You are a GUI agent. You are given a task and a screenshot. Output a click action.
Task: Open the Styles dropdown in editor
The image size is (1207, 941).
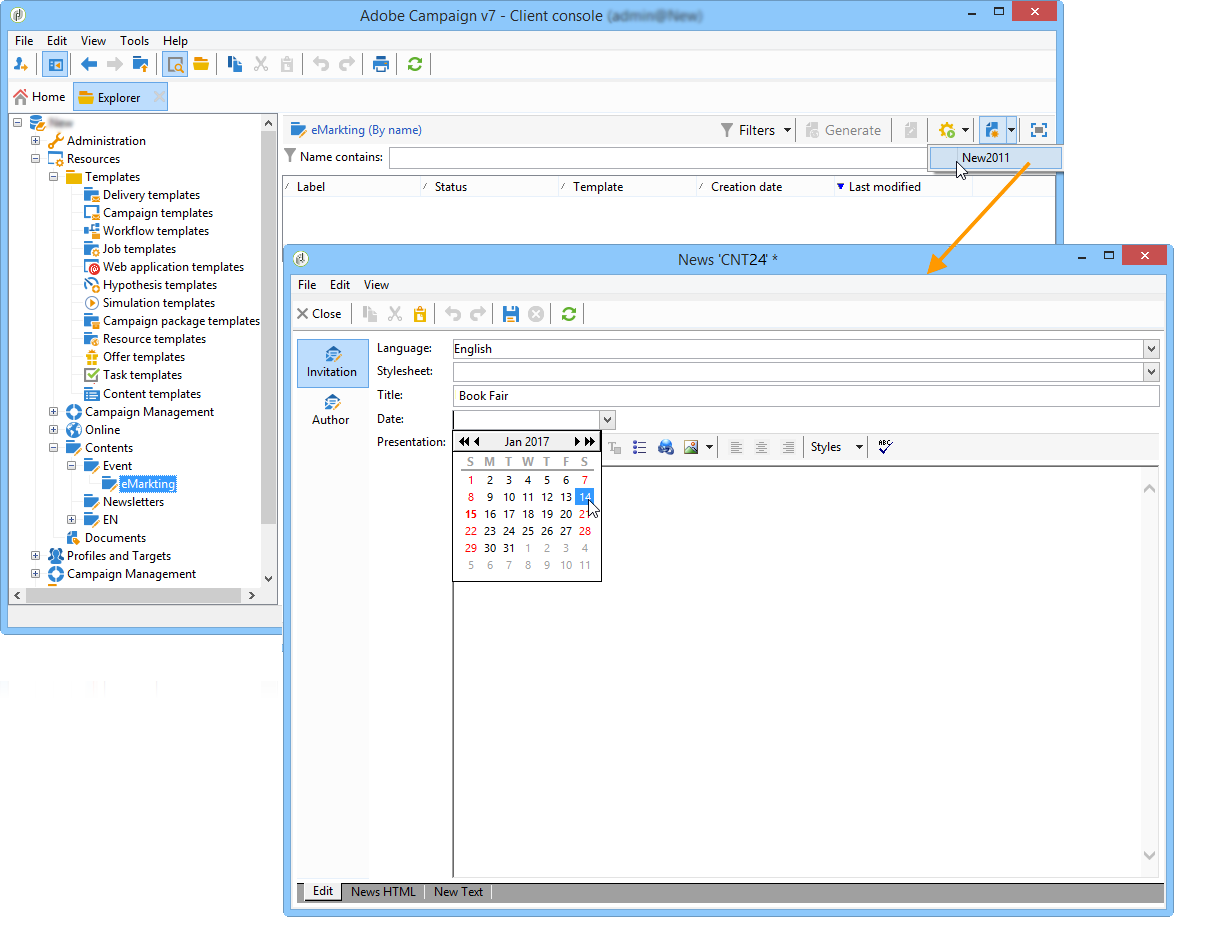tap(837, 447)
